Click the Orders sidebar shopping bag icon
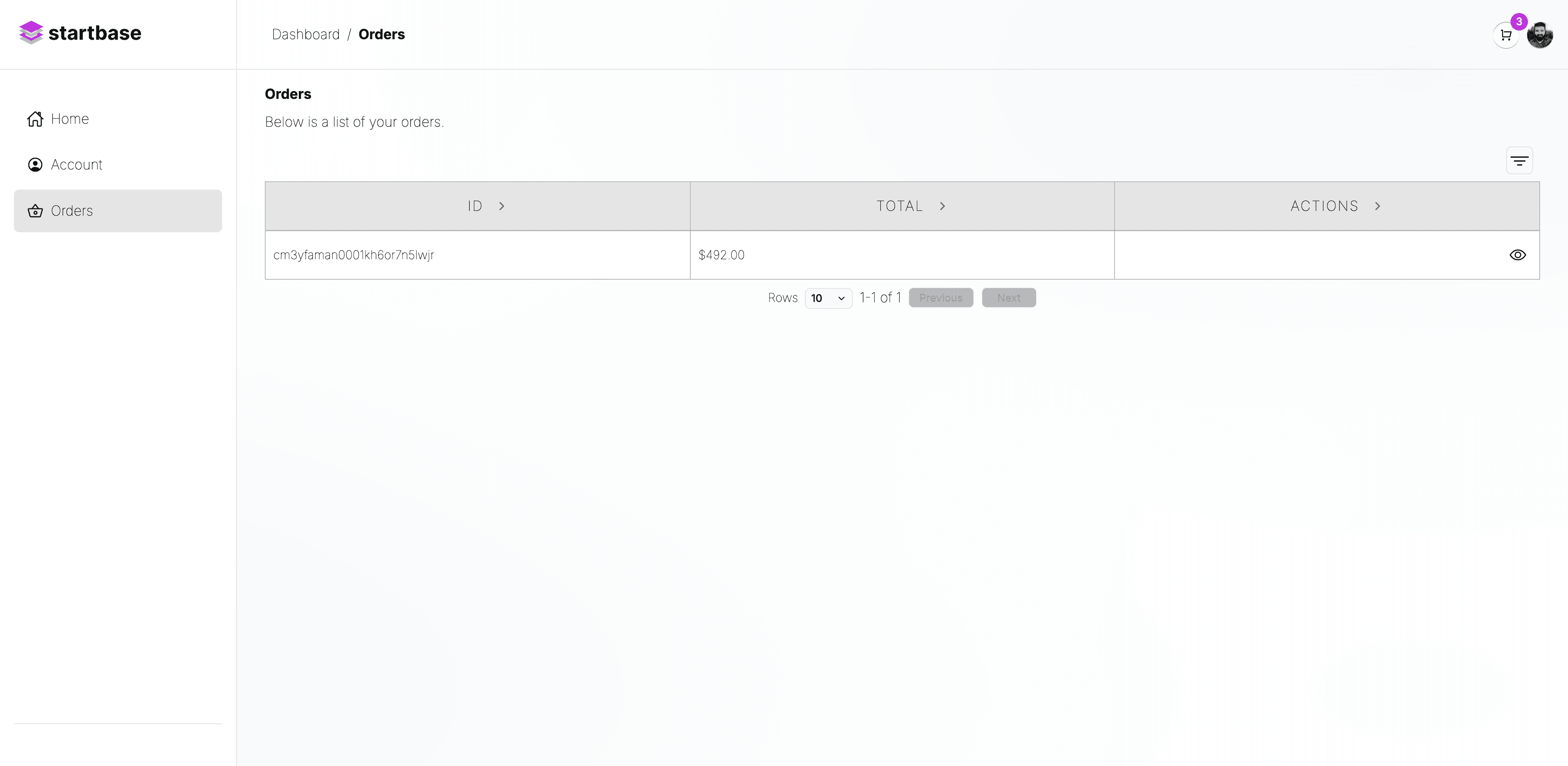This screenshot has width=1568, height=766. [35, 210]
